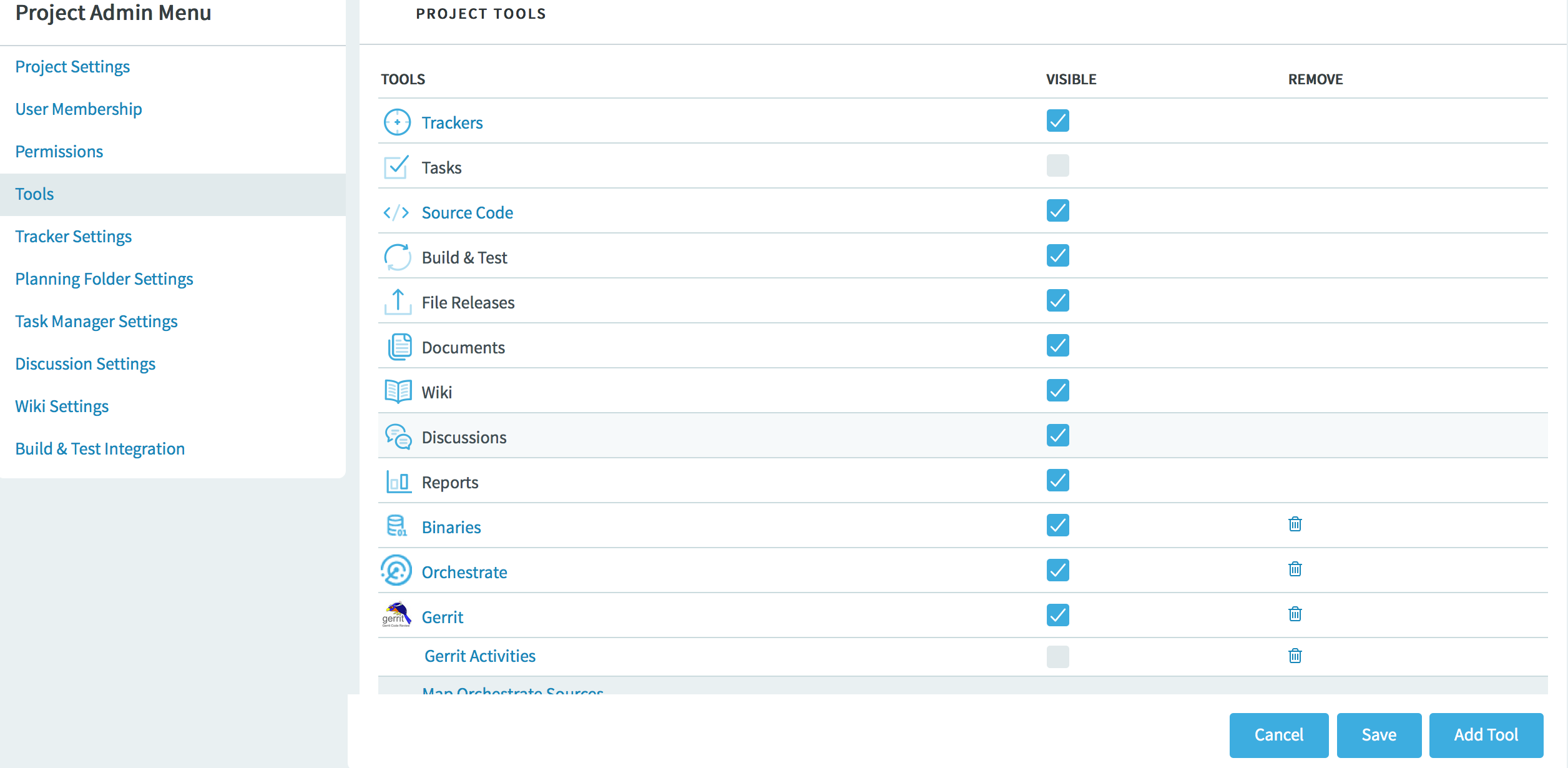1568x768 pixels.
Task: Click the Trackers tool icon
Action: coord(397,122)
